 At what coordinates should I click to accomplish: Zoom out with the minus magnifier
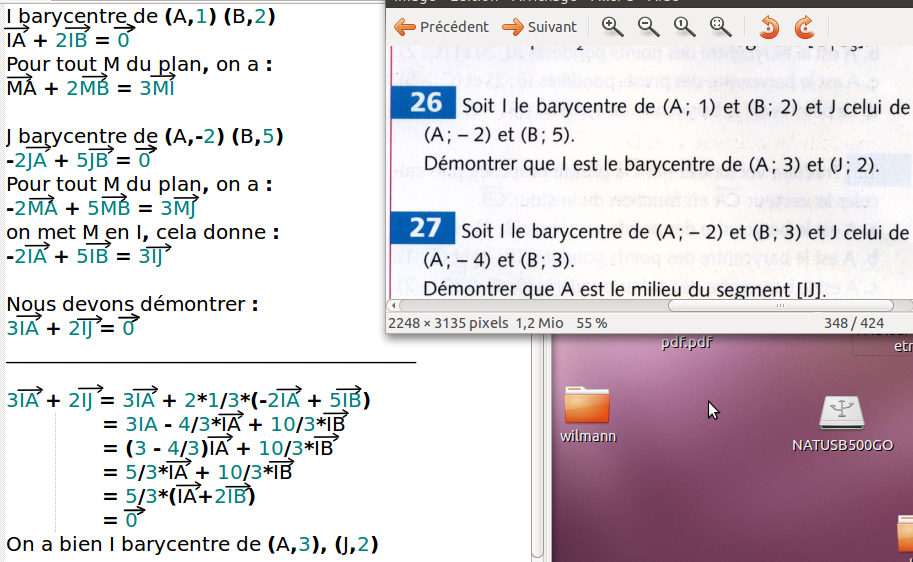[648, 27]
